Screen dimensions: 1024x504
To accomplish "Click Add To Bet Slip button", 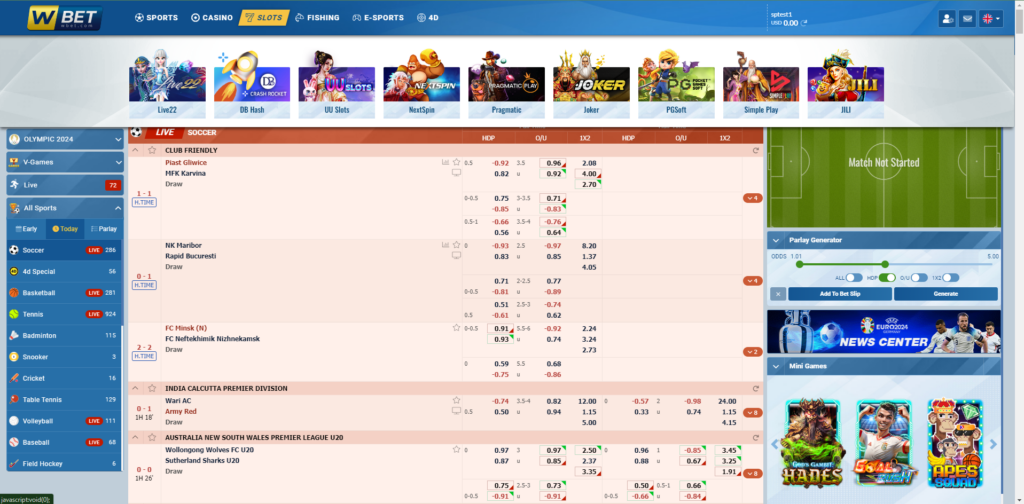I will click(840, 294).
